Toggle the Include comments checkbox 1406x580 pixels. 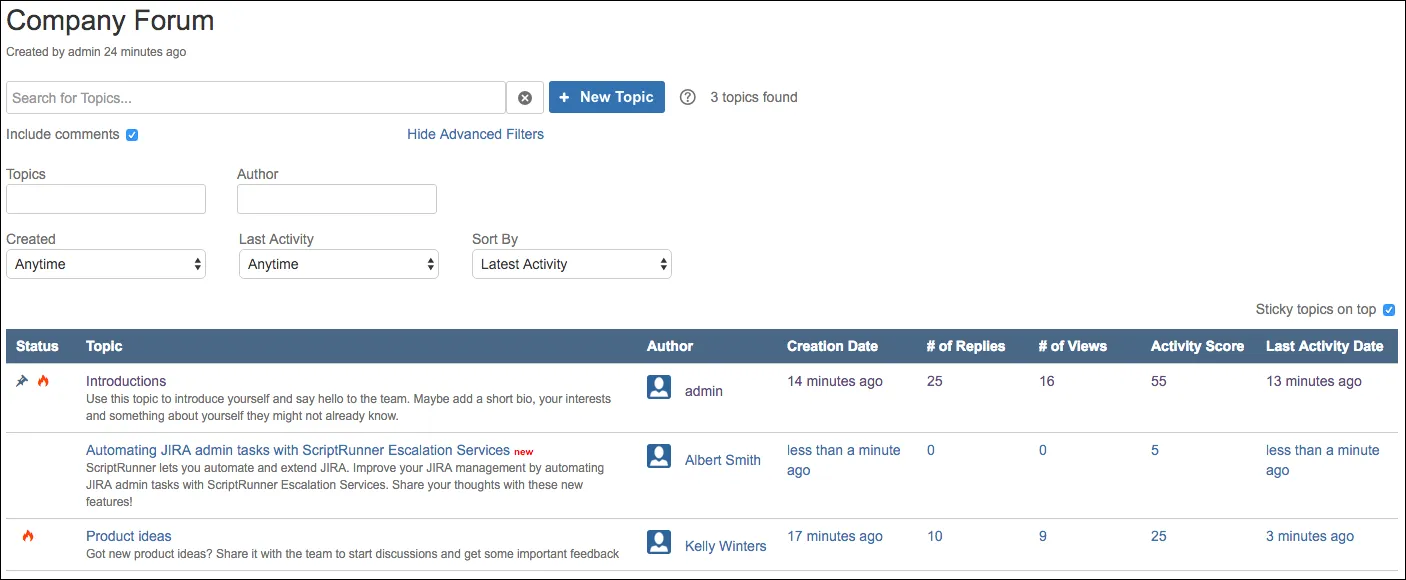pyautogui.click(x=132, y=135)
